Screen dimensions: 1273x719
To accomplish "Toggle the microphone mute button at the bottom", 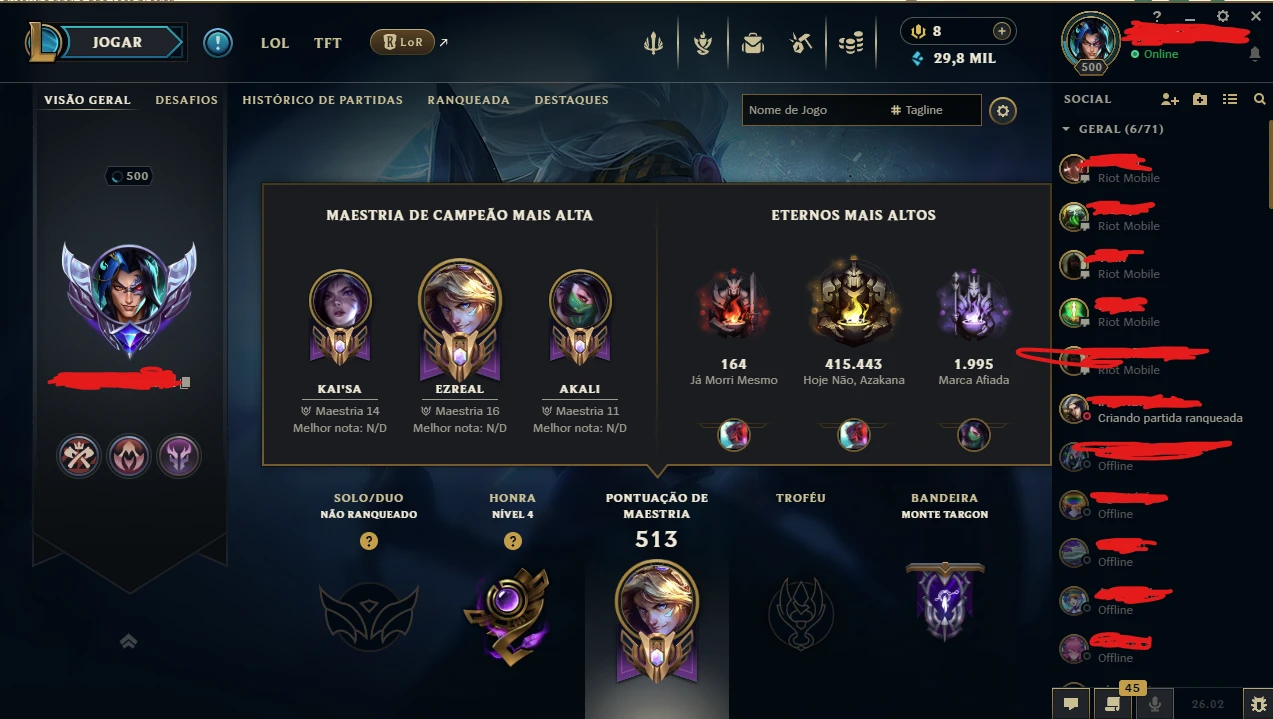I will pos(1155,704).
